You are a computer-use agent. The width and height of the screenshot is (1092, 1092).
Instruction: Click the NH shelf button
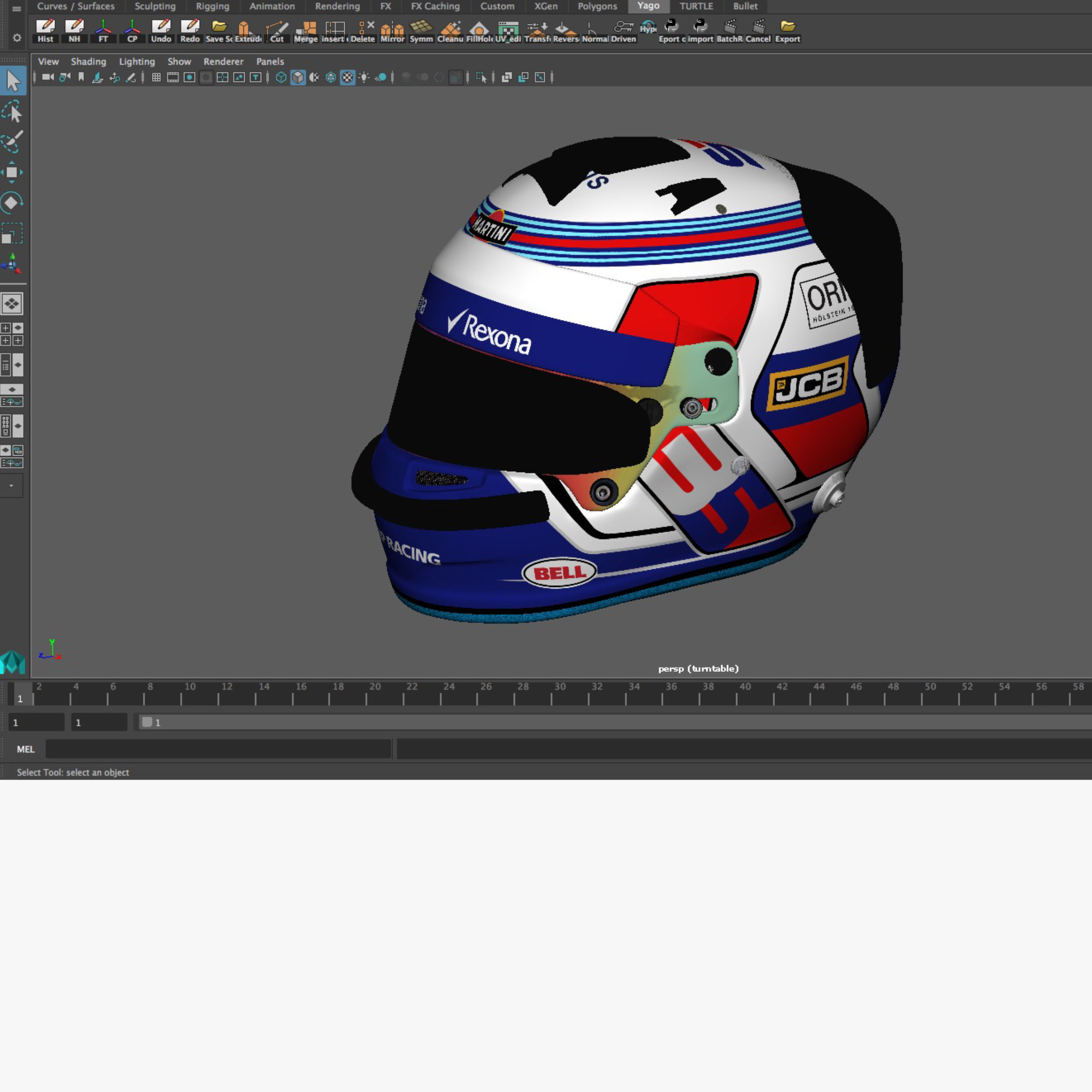(x=74, y=31)
